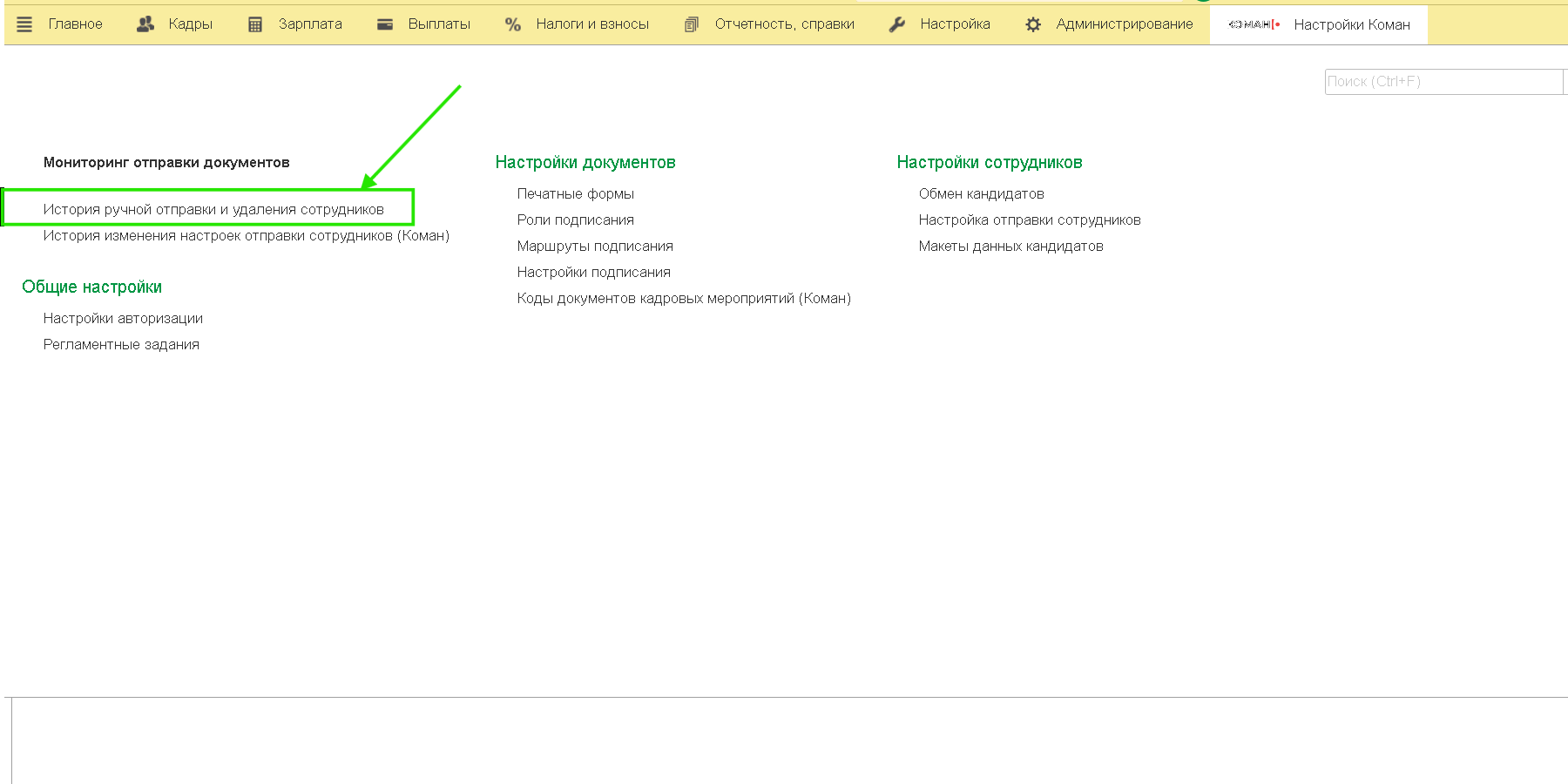Screen dimensions: 1568x784
Task: Click the gear icon for Администрирование
Action: pyautogui.click(x=1033, y=24)
